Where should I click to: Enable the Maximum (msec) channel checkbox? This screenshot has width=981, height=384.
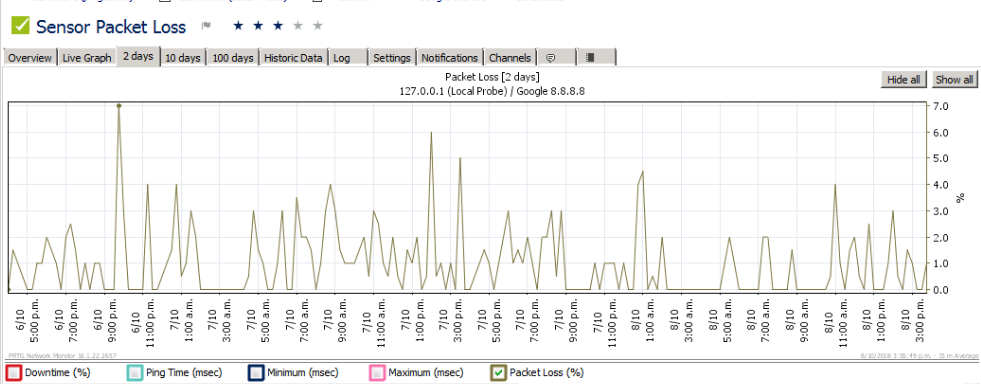pos(376,373)
